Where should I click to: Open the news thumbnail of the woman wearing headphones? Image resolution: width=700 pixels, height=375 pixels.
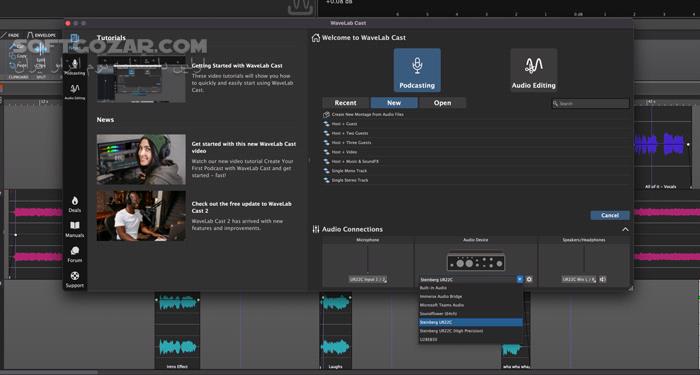141,159
